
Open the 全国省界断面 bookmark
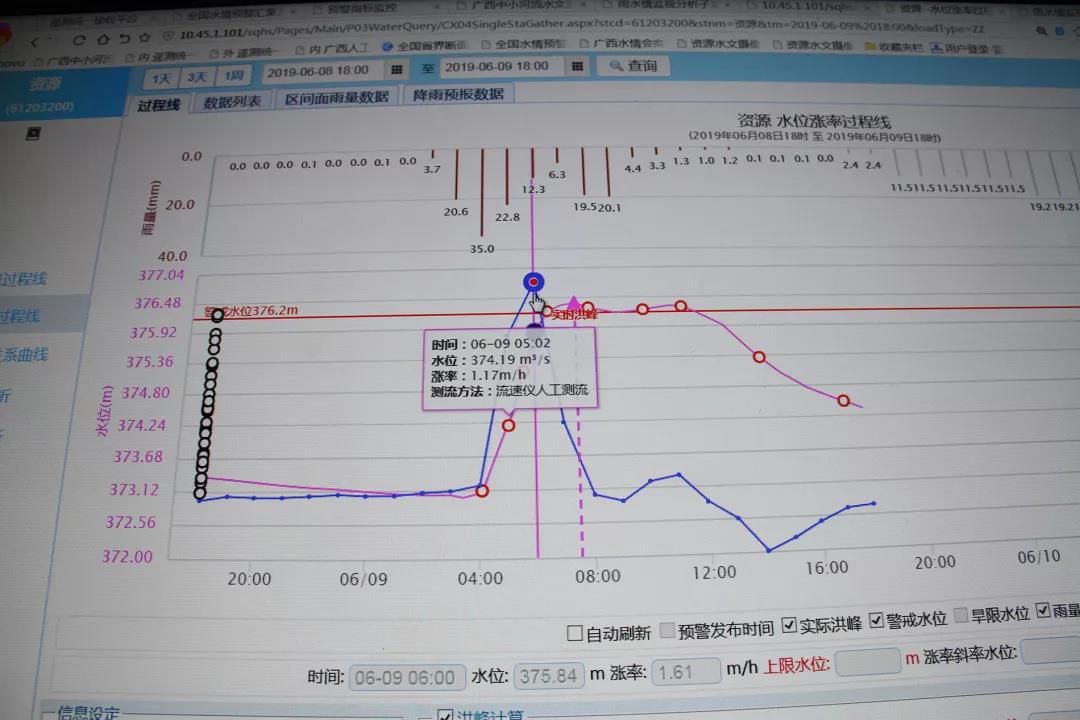pos(425,46)
